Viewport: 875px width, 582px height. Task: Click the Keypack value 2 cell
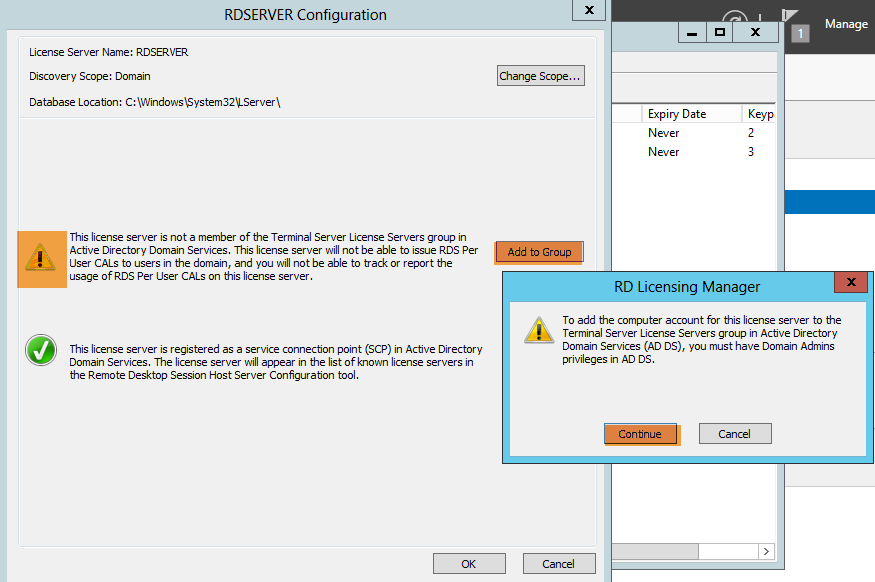751,133
